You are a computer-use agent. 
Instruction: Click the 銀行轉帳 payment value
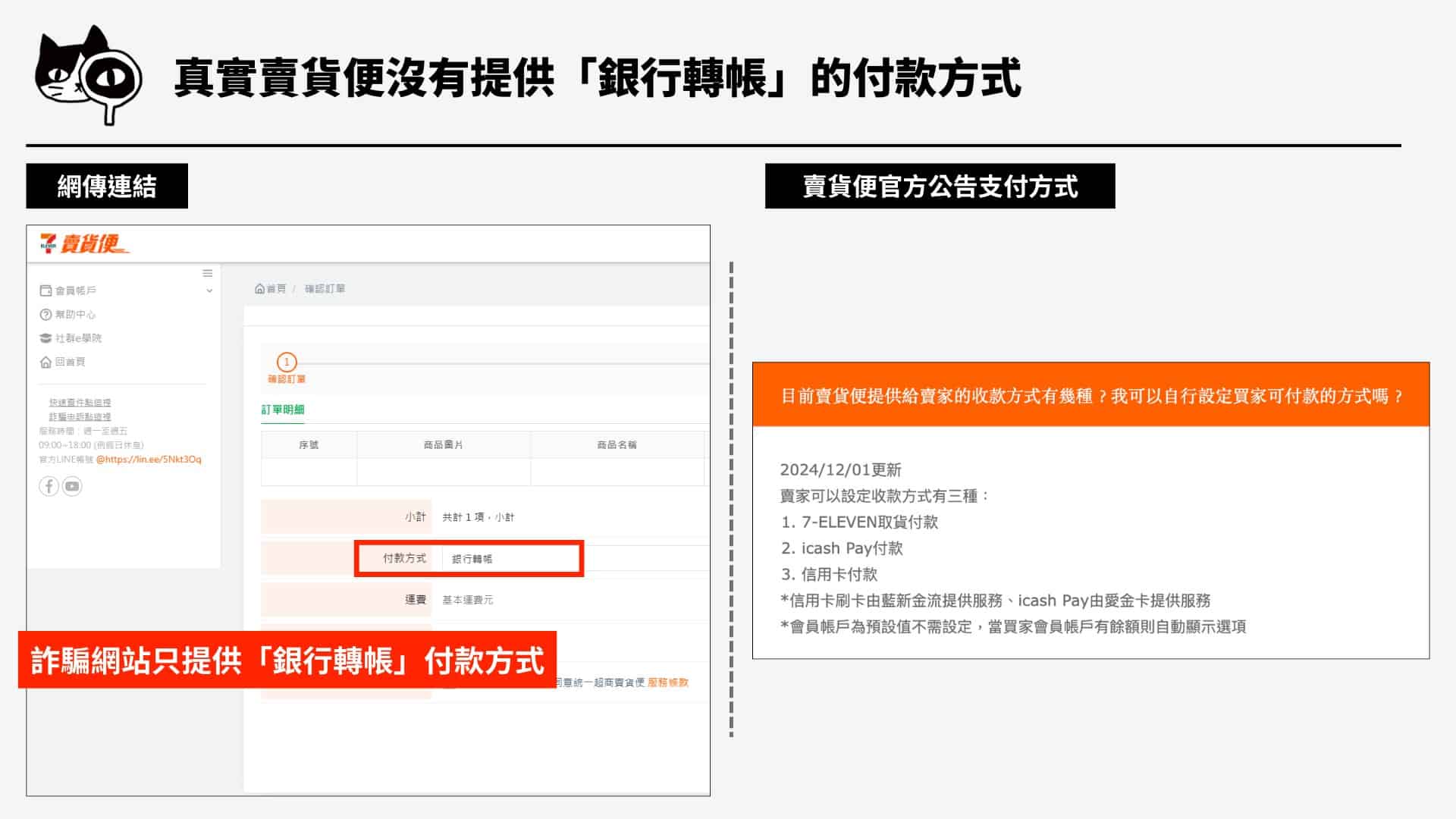(x=472, y=559)
